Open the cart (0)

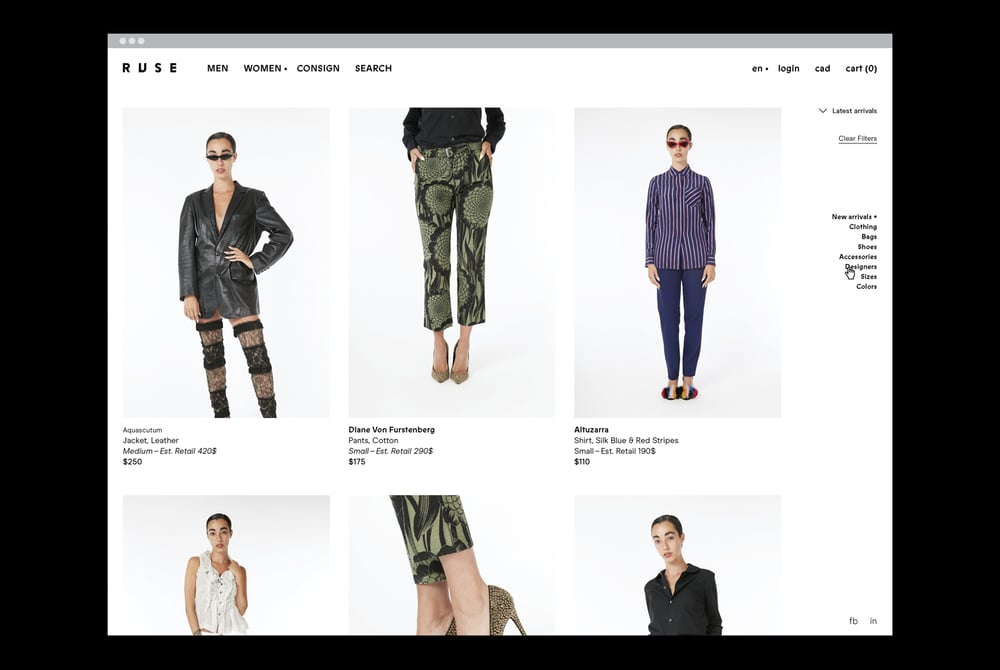coord(861,68)
